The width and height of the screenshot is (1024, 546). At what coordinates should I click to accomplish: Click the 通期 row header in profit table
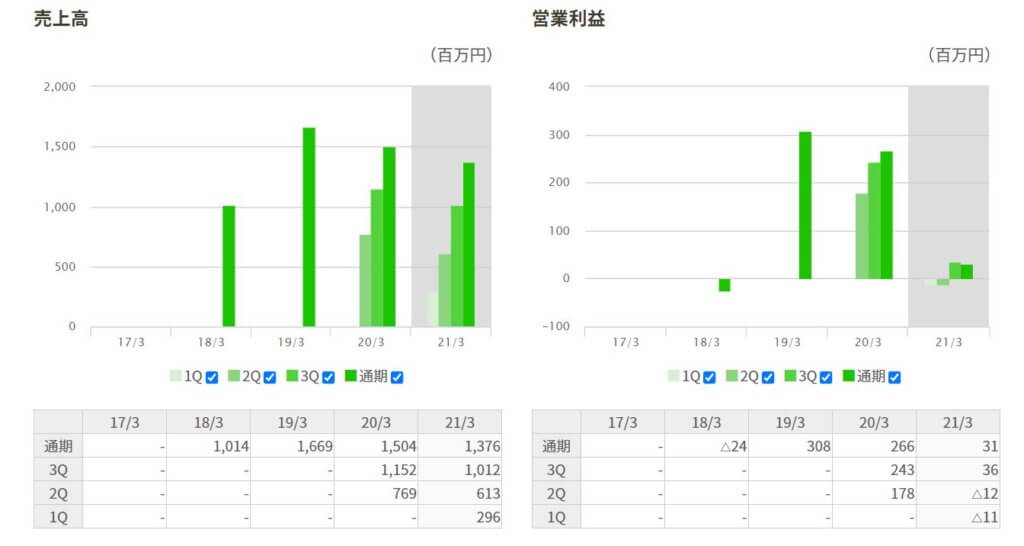click(x=557, y=446)
